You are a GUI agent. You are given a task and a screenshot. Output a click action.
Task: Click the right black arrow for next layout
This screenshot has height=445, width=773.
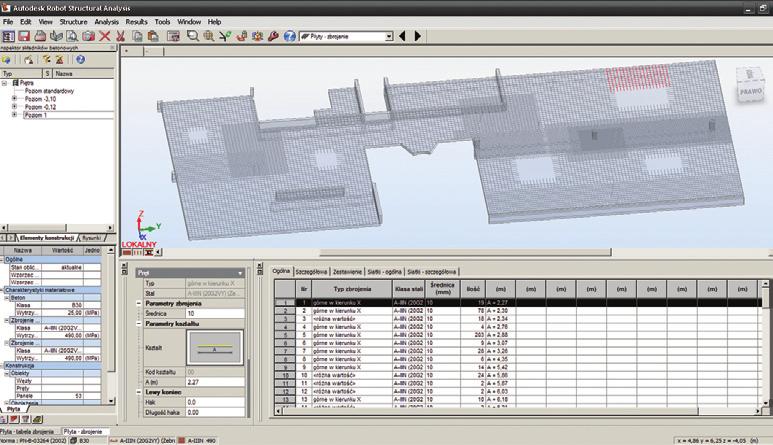pyautogui.click(x=418, y=36)
